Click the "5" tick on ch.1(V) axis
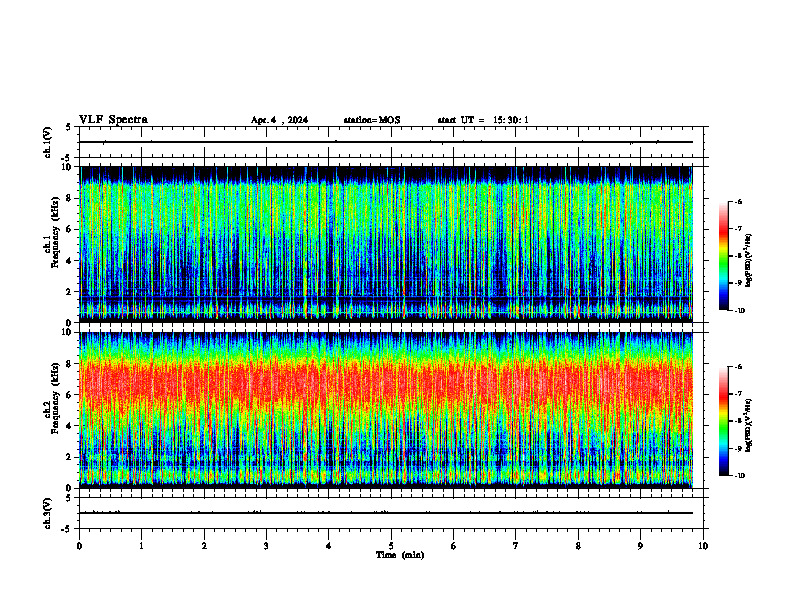 (69, 127)
